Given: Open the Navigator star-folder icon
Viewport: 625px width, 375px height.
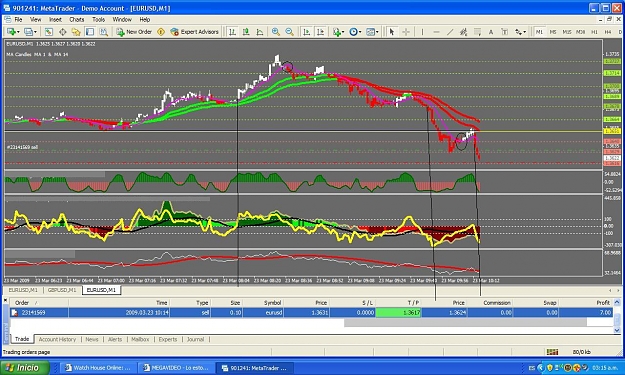Looking at the screenshot, I should coord(76,32).
